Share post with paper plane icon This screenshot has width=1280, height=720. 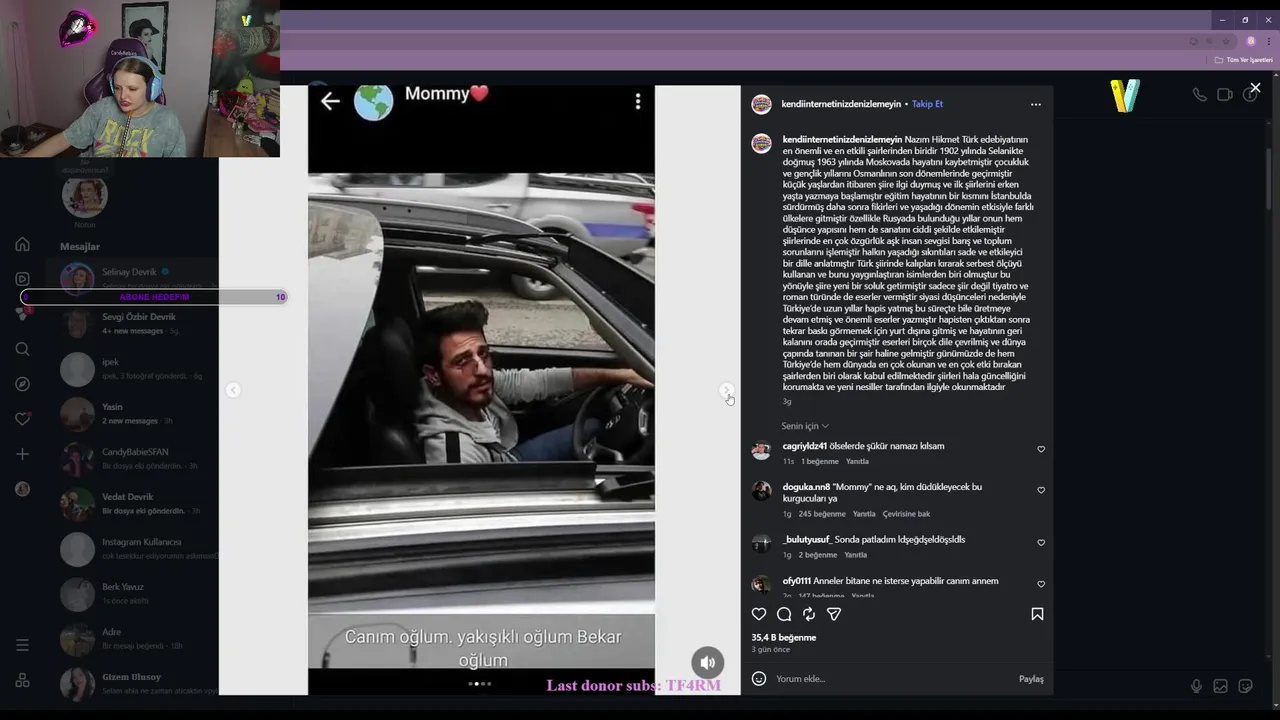[834, 614]
